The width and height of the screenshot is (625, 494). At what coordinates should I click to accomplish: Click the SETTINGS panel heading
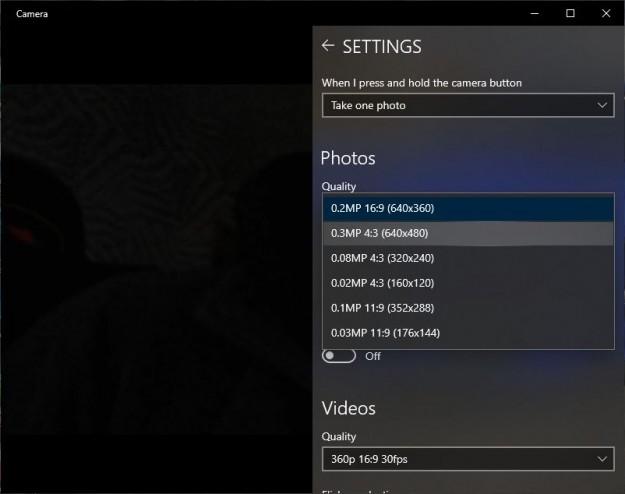(382, 47)
